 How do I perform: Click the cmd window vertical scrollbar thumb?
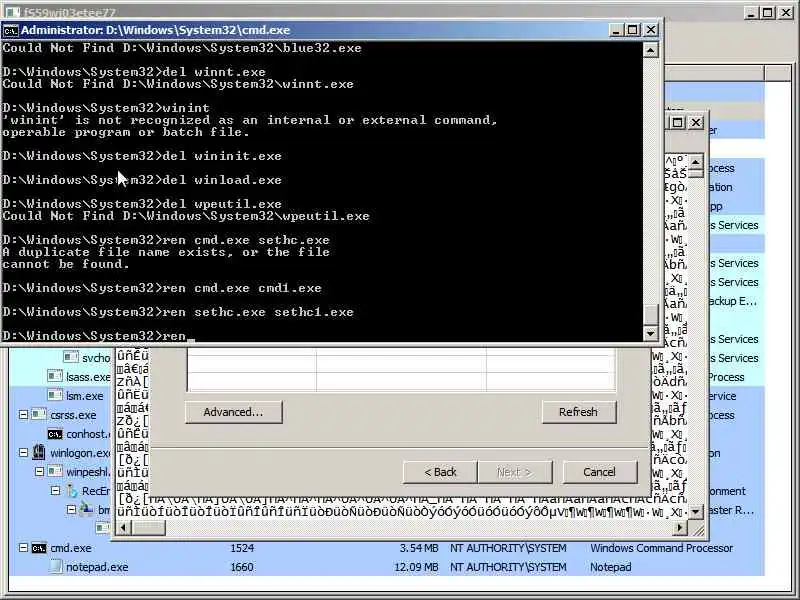[651, 315]
